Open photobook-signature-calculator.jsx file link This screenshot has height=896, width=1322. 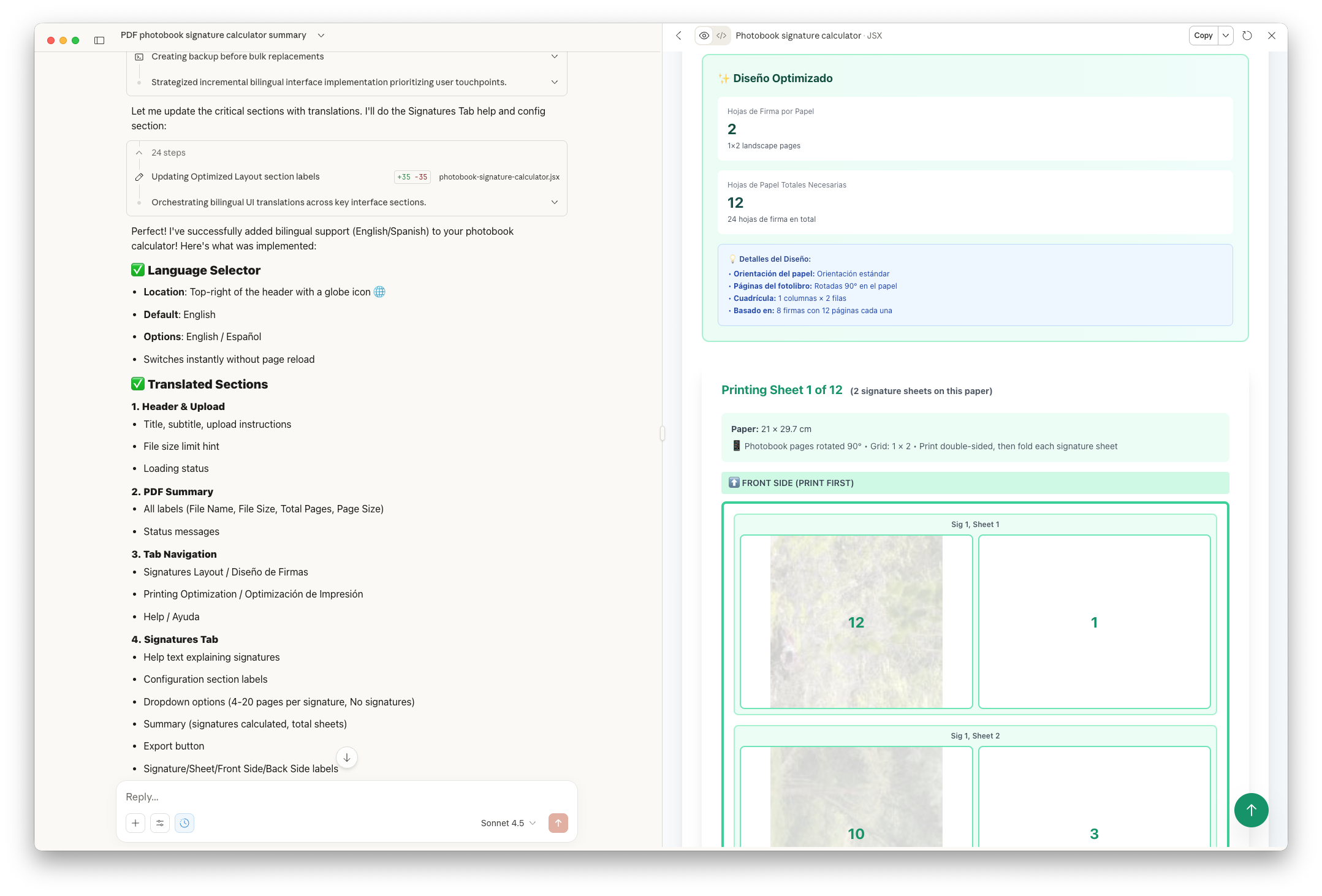pos(499,177)
